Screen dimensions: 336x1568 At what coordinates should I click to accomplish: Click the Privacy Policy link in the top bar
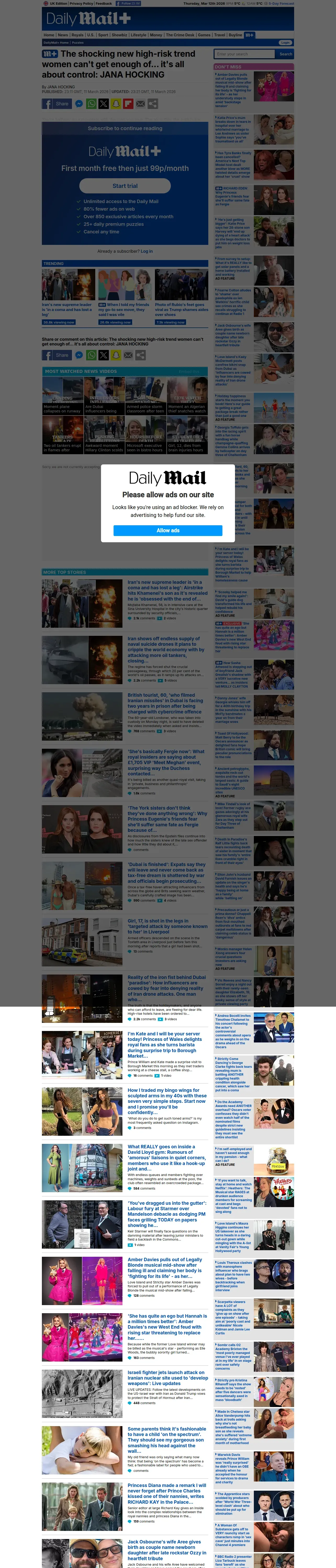click(81, 4)
